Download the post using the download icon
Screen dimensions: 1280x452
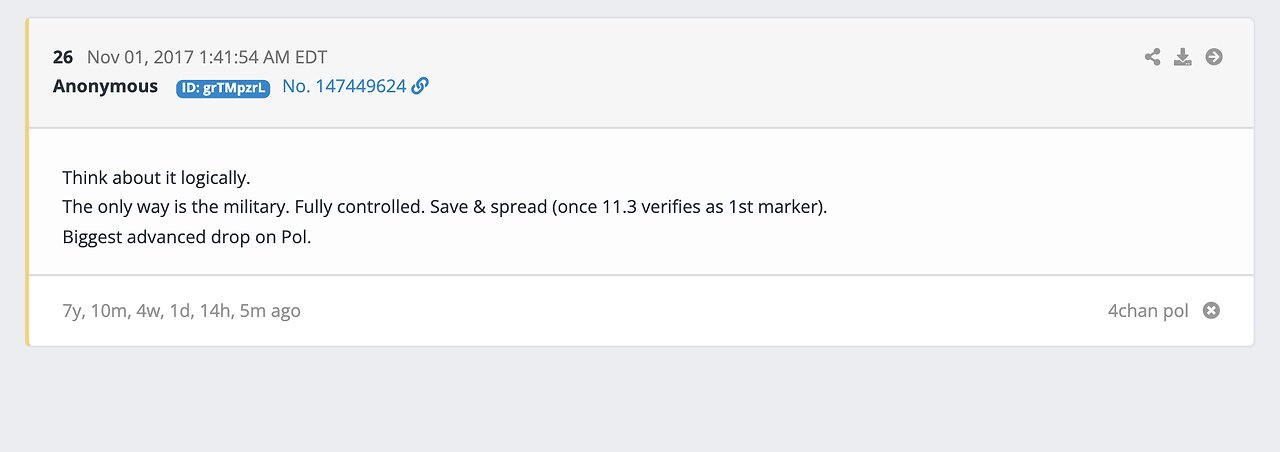[1183, 57]
